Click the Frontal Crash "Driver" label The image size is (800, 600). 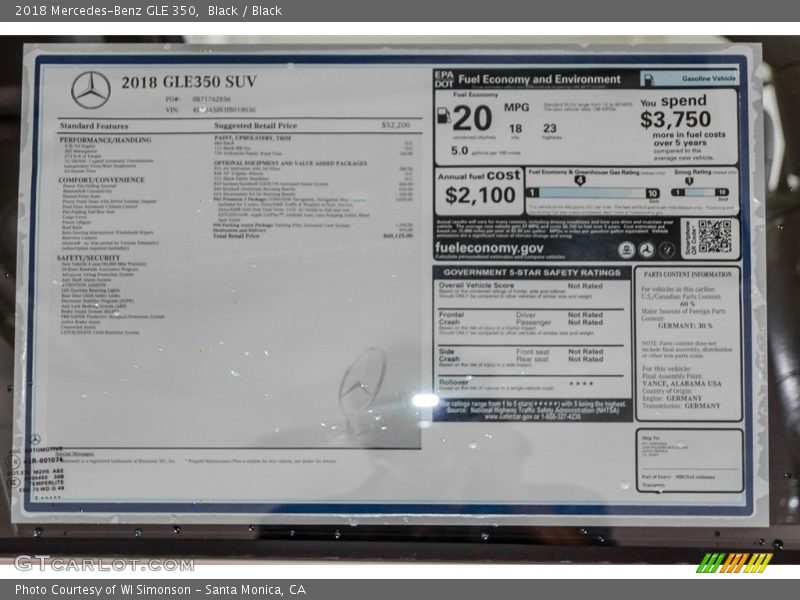[526, 315]
